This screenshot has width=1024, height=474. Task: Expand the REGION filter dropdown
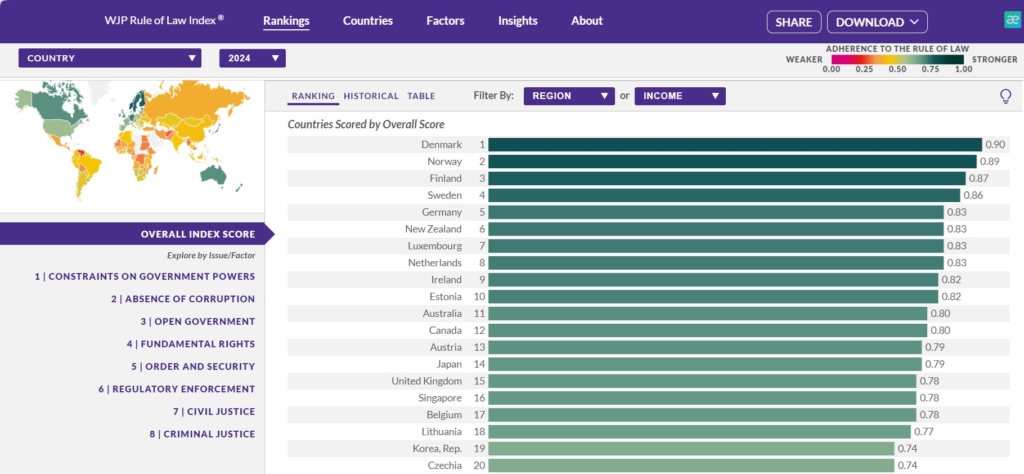(x=568, y=96)
